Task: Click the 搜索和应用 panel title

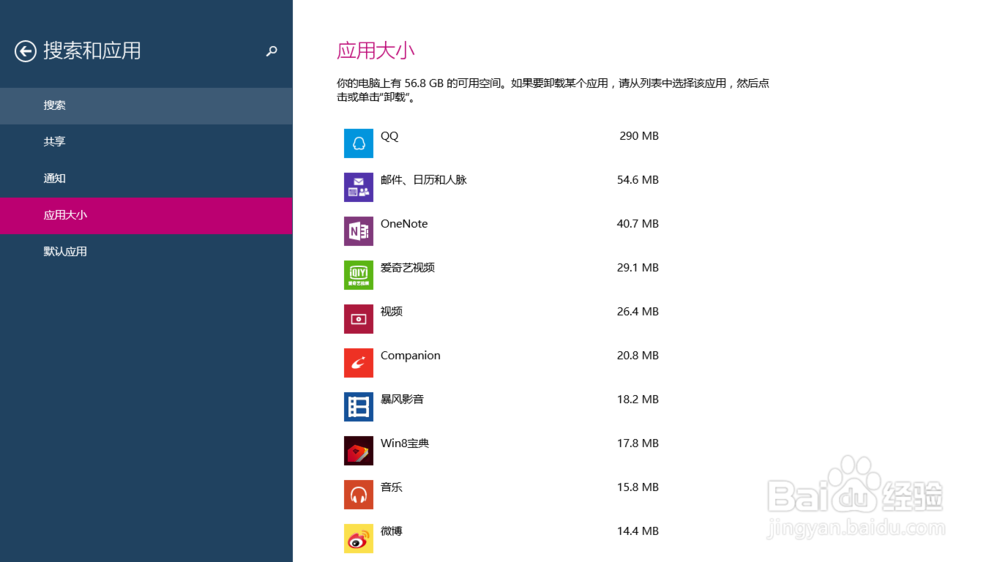Action: click(92, 51)
